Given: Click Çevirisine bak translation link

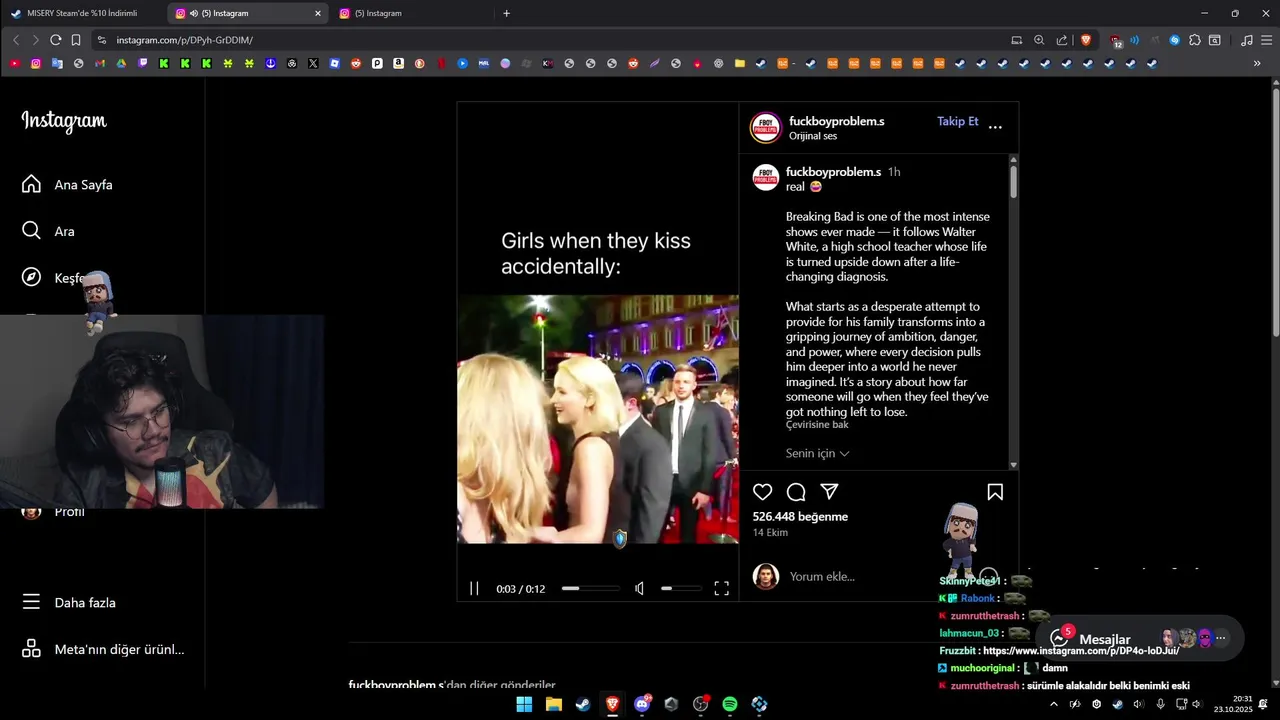Looking at the screenshot, I should pyautogui.click(x=817, y=425).
